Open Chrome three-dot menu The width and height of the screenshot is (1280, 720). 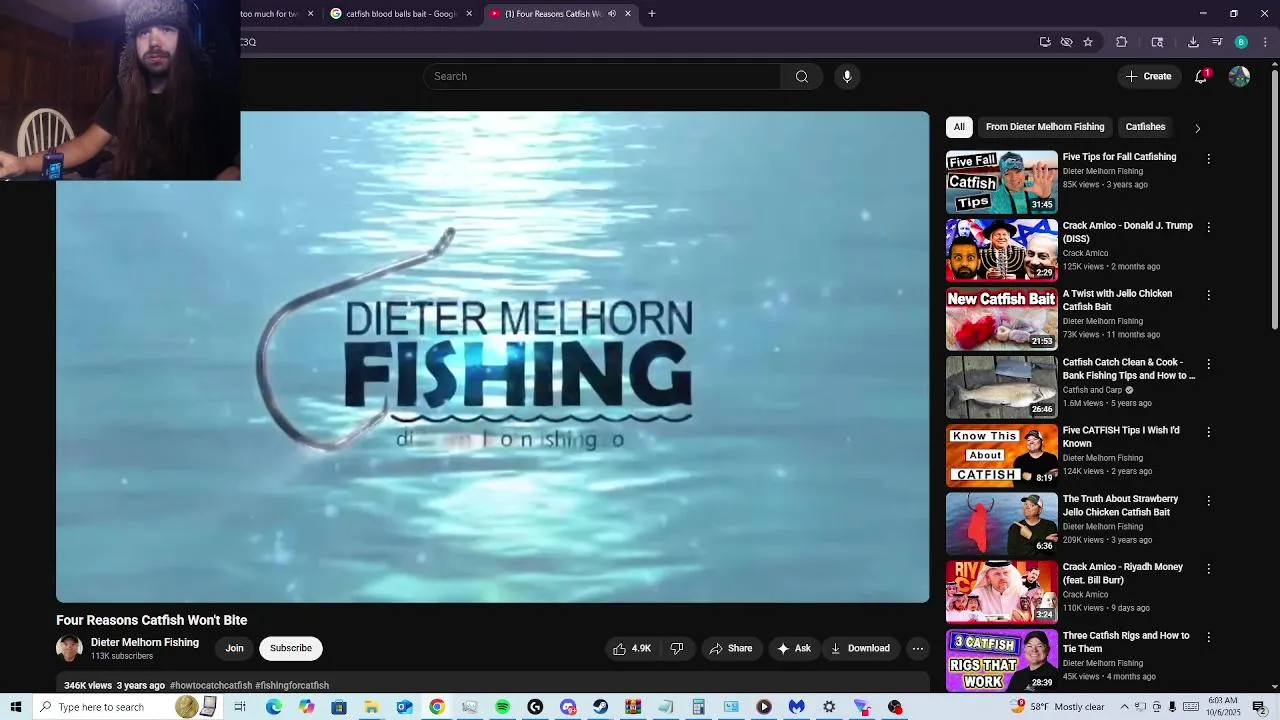click(x=1265, y=42)
